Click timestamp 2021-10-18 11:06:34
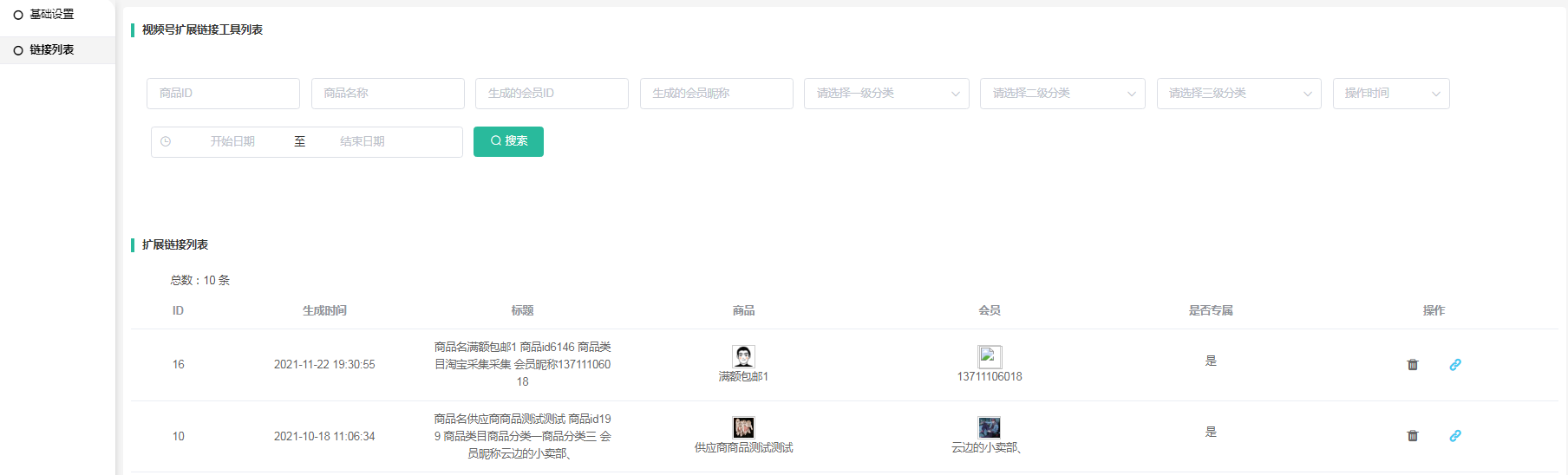This screenshot has width=1568, height=475. point(324,437)
